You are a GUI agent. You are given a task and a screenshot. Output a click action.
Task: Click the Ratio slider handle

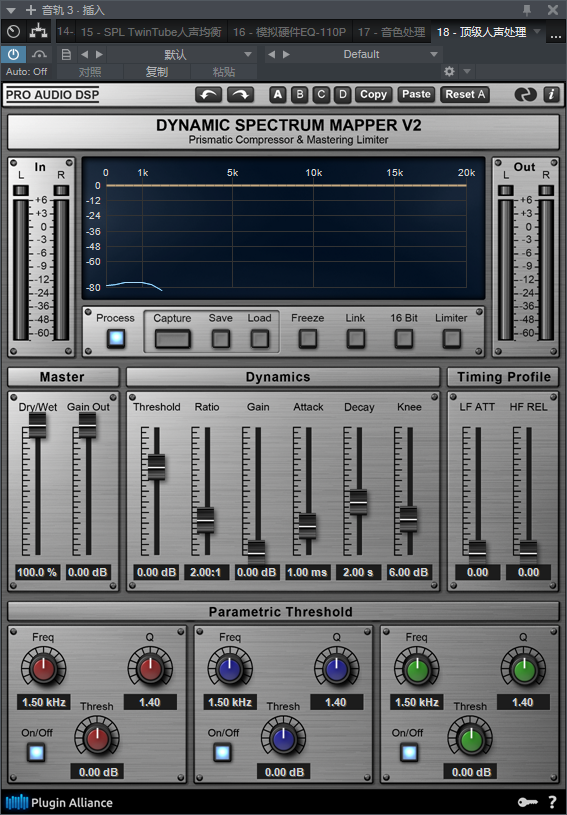pyautogui.click(x=205, y=520)
